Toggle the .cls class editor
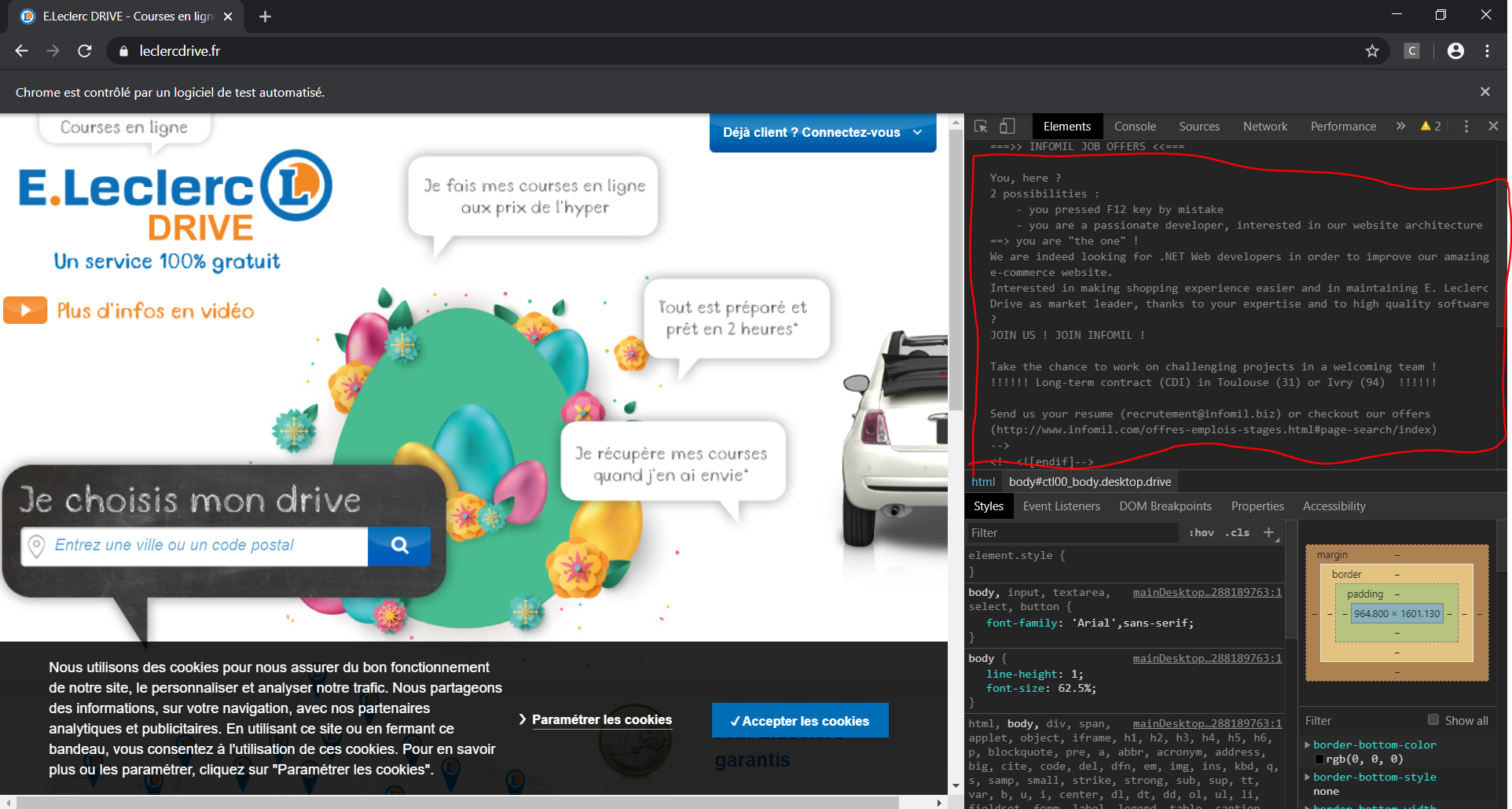 tap(1237, 533)
